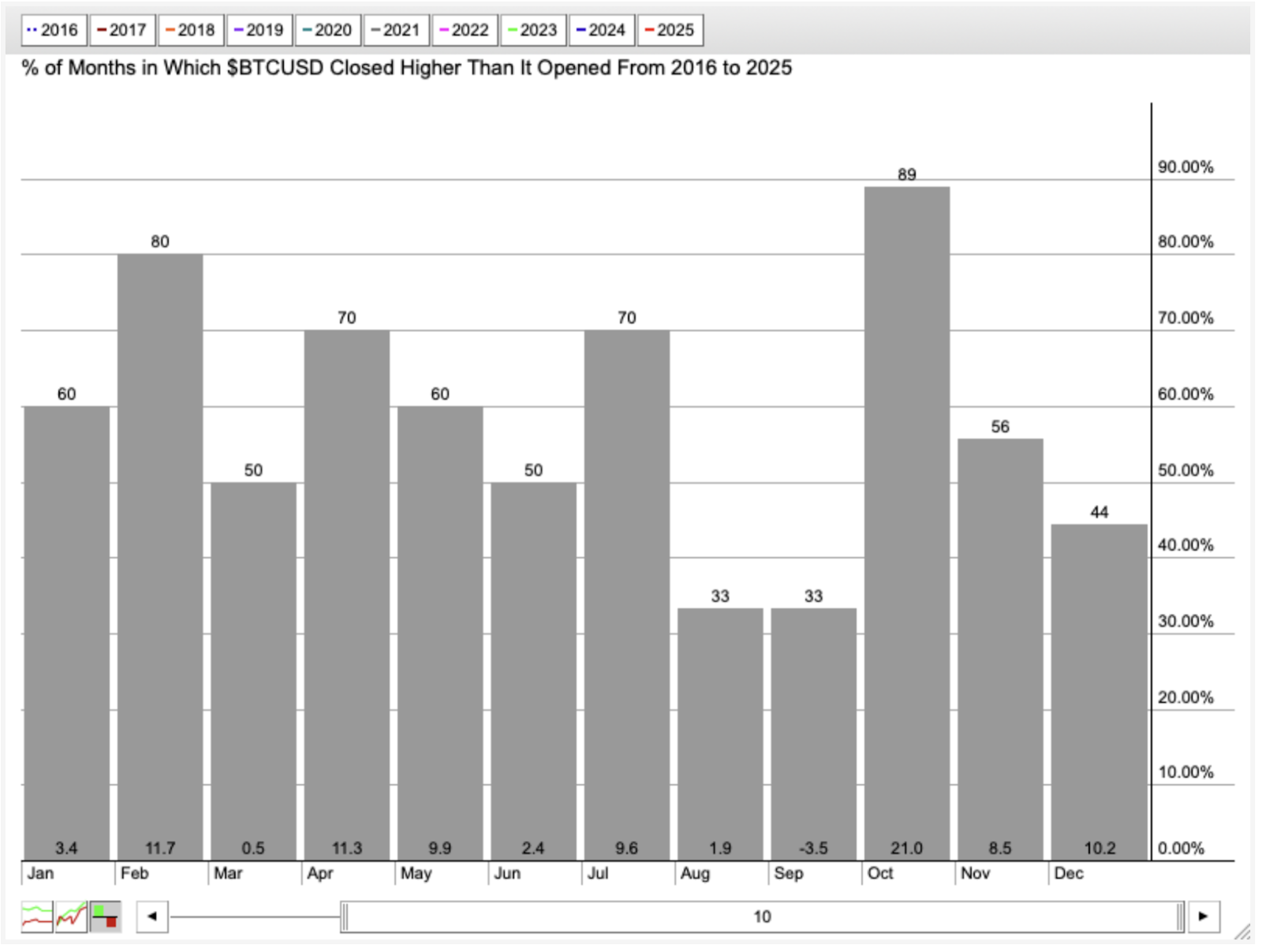This screenshot has width=1262, height=952.
Task: Click the 0.00% y-axis label
Action: 1181,849
